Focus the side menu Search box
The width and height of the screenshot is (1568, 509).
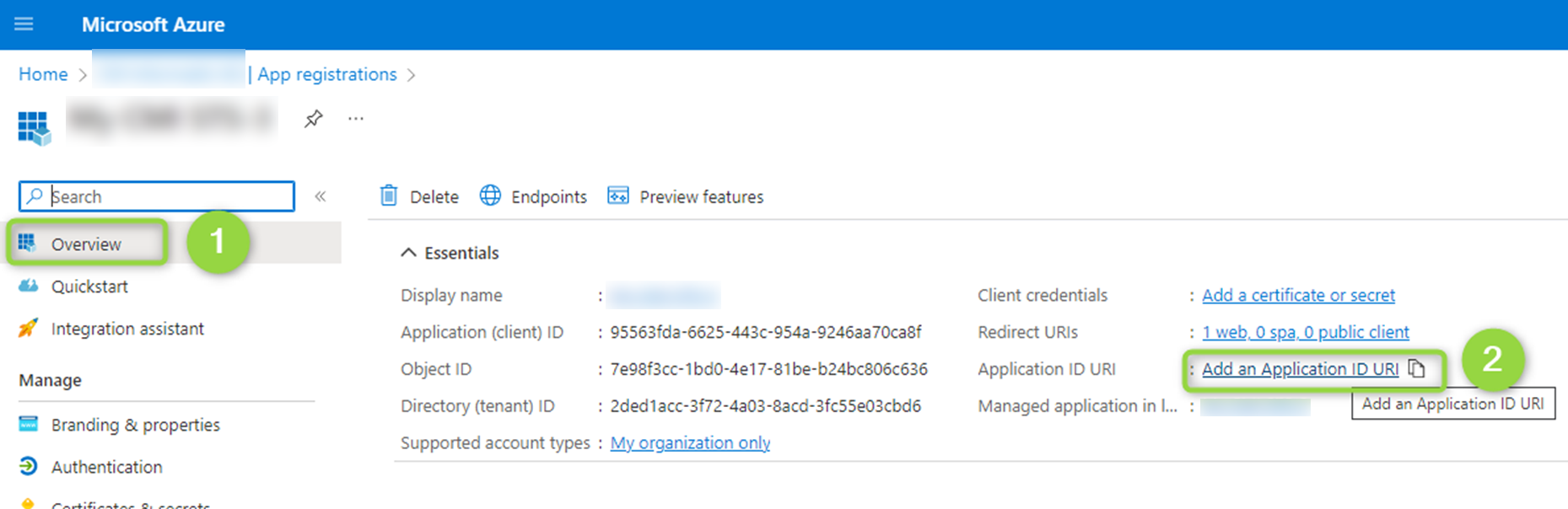(157, 196)
